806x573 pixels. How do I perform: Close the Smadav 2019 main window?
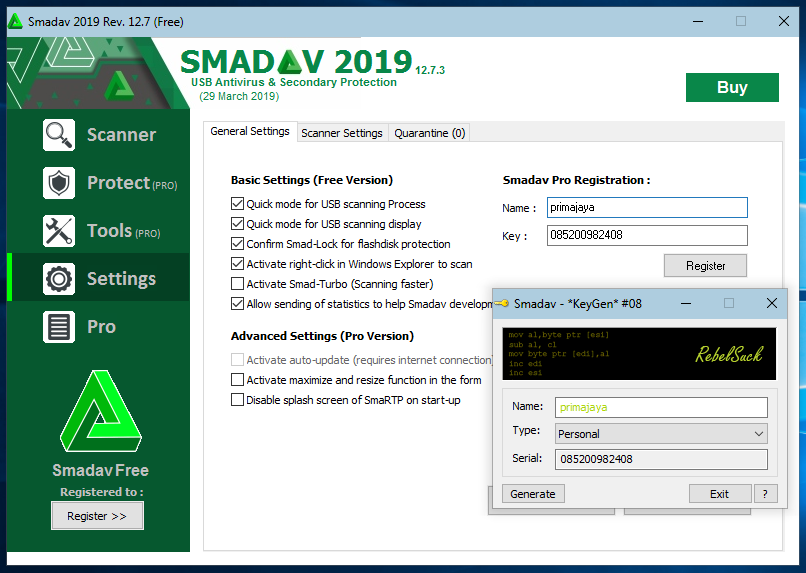(x=784, y=22)
